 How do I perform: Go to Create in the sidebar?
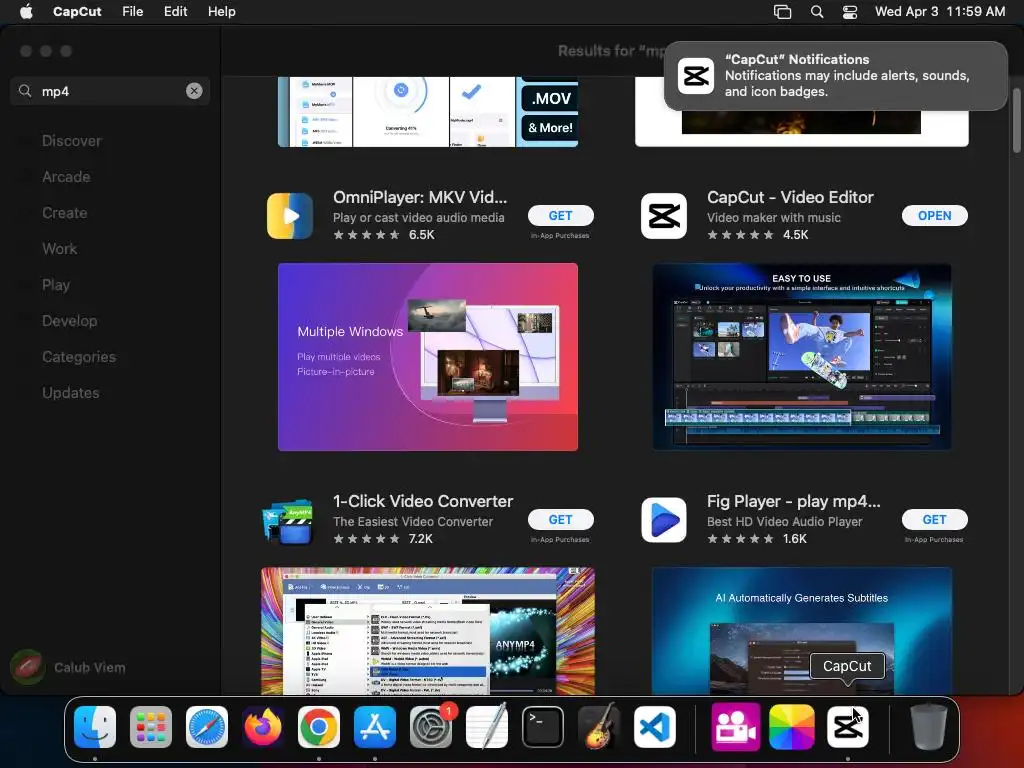pos(65,213)
